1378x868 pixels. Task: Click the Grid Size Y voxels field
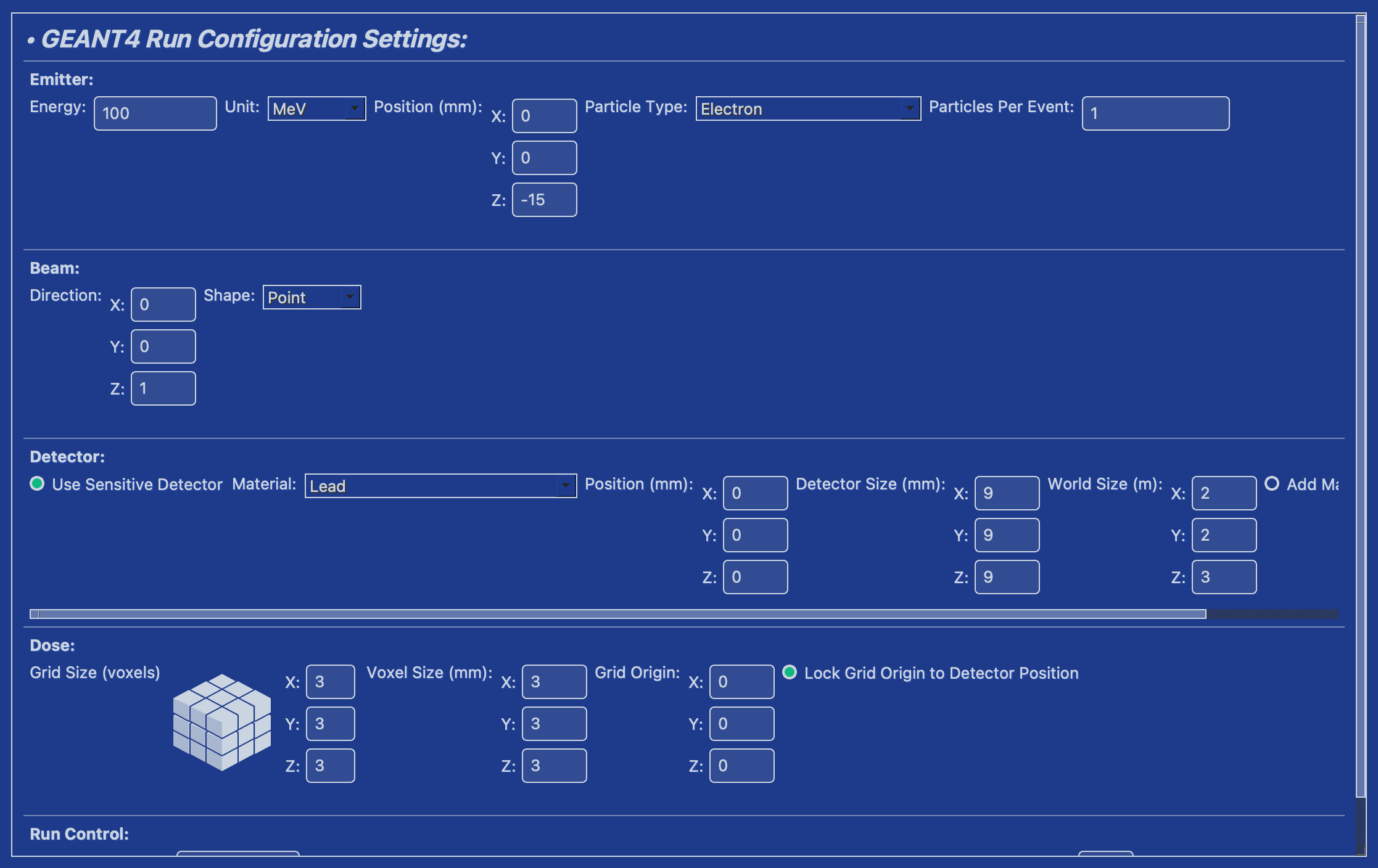pyautogui.click(x=331, y=724)
